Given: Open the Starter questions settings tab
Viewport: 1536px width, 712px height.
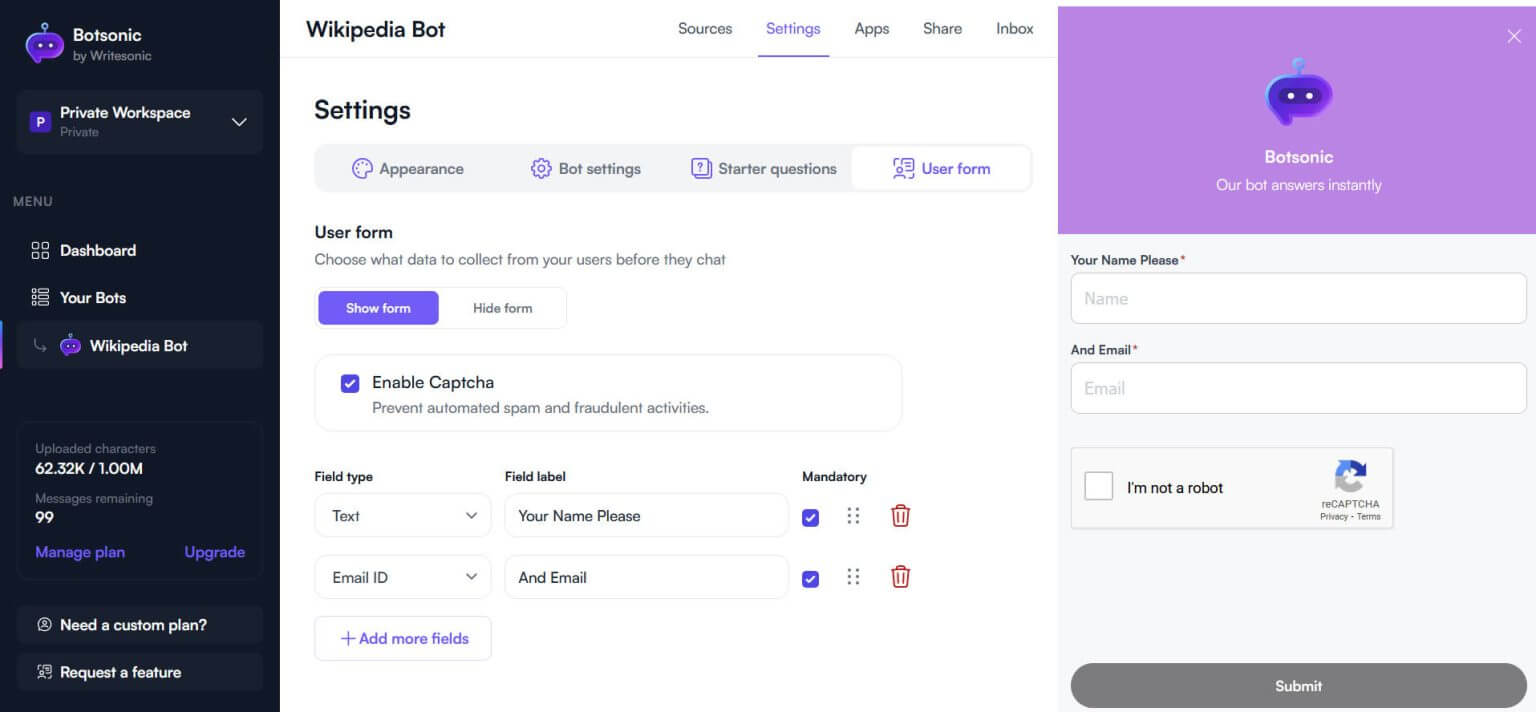Looking at the screenshot, I should pos(764,168).
